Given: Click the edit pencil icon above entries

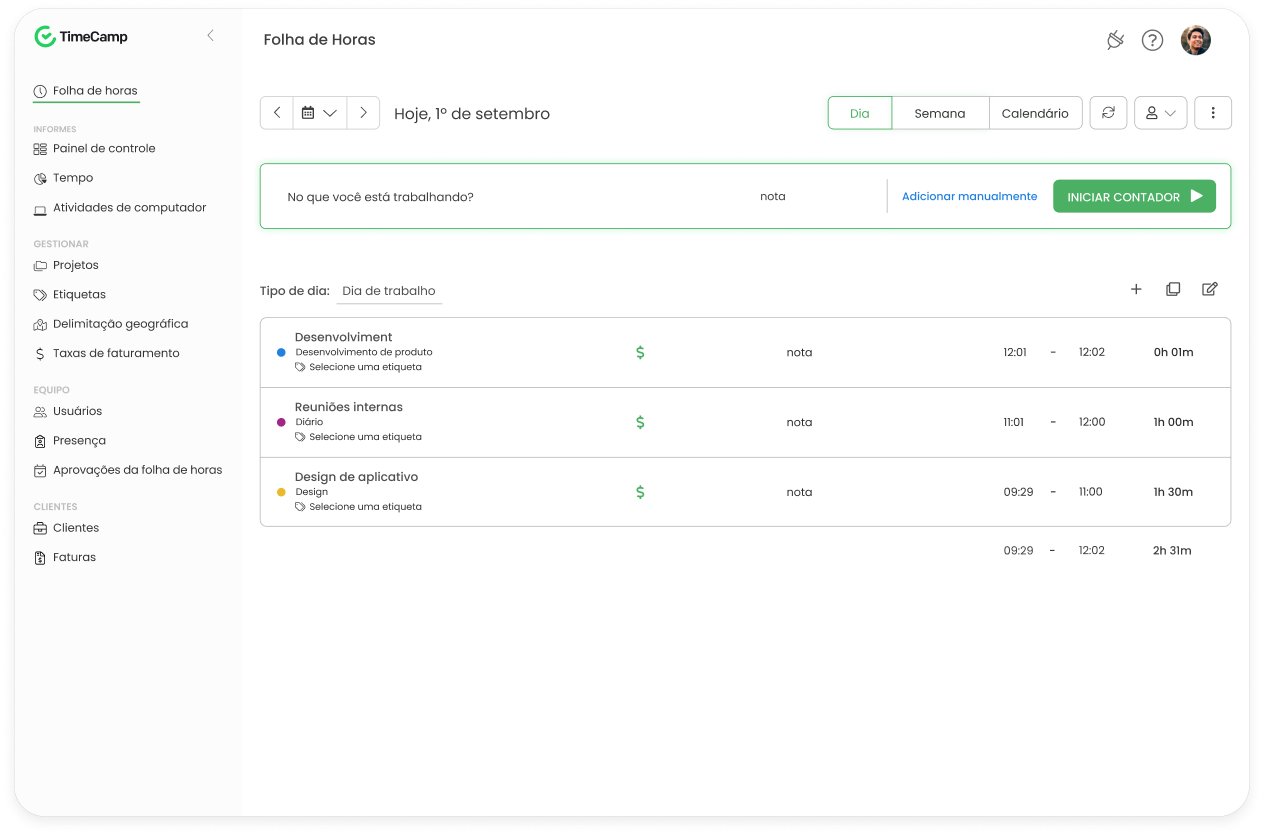Looking at the screenshot, I should click(x=1209, y=289).
